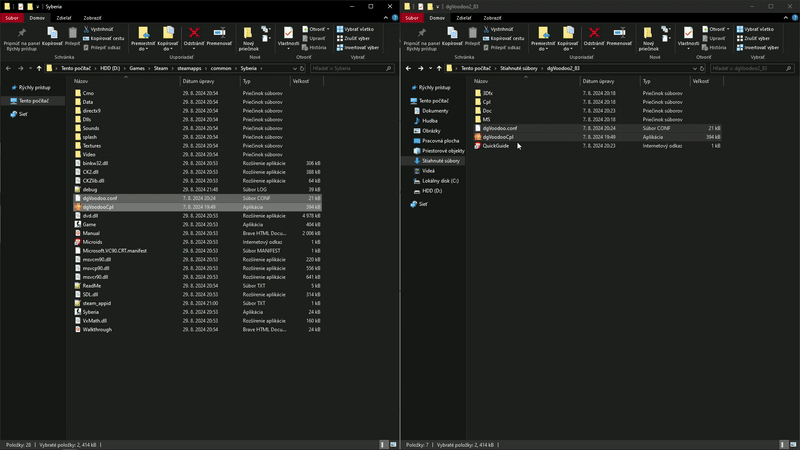Click Zobraziť tab in dgVoodoo2_83 window
800x450 pixels.
pos(492,18)
